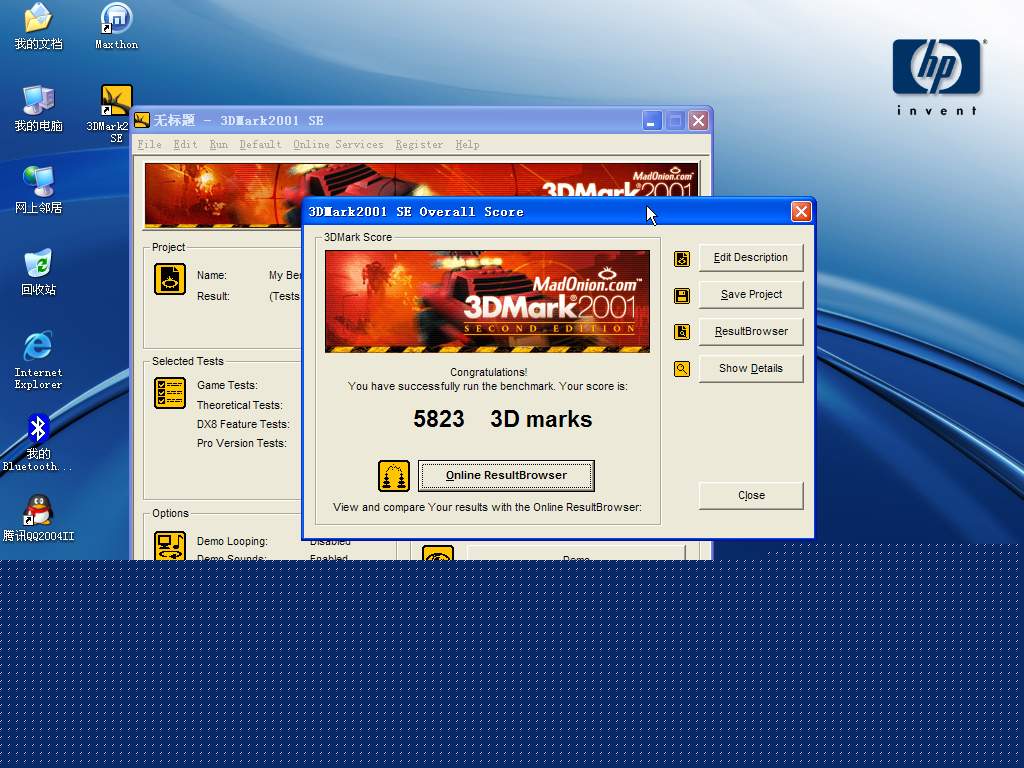Click the Edit Description icon
Image resolution: width=1024 pixels, height=768 pixels.
pos(682,259)
